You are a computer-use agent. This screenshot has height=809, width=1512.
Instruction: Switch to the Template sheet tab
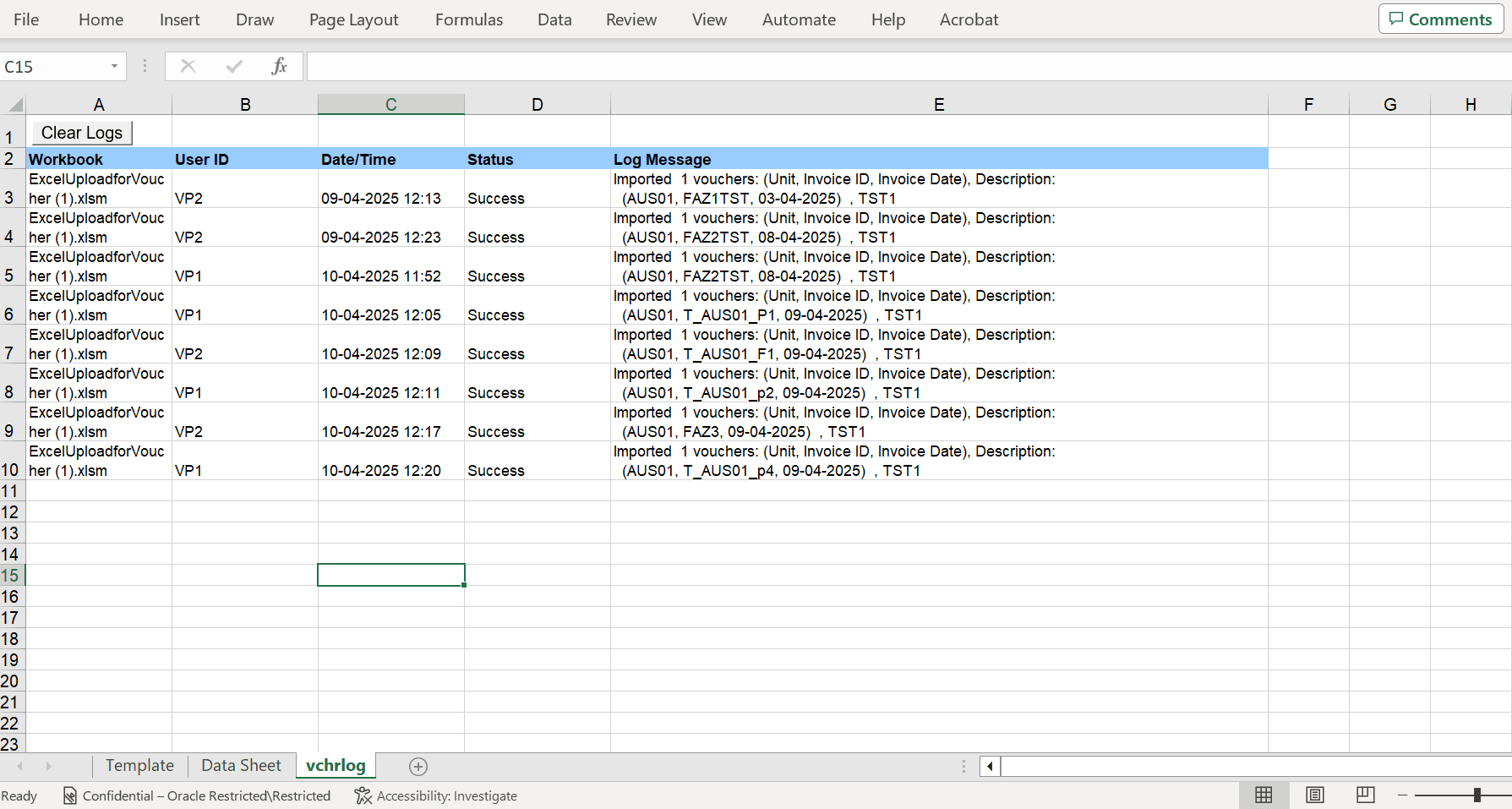[x=139, y=765]
